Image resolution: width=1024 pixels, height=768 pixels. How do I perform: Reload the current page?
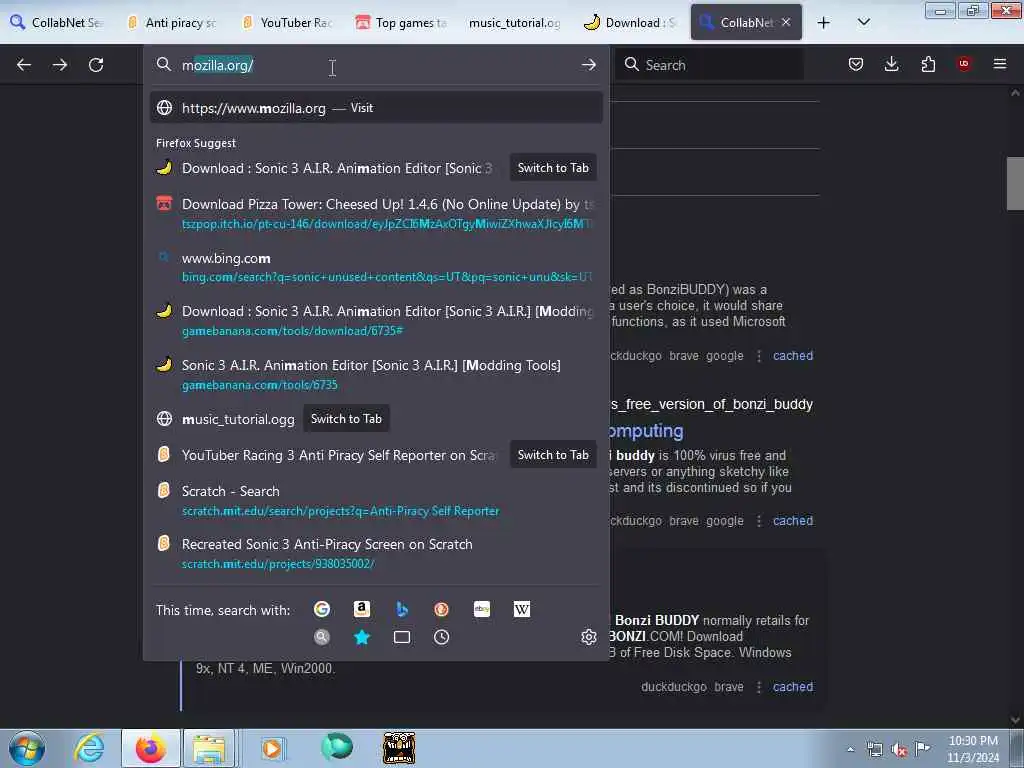[96, 65]
